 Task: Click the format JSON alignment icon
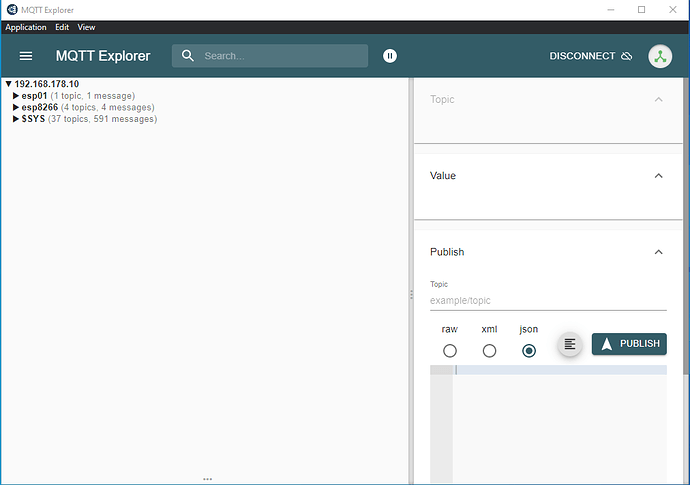pyautogui.click(x=570, y=344)
